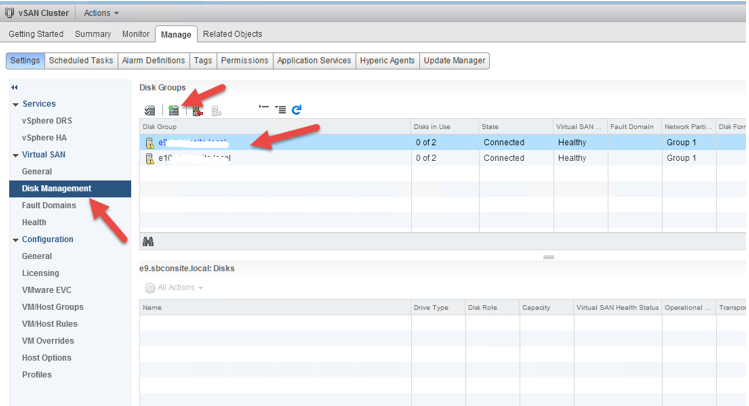Sort disks by the Capacity column header
This screenshot has height=406, width=749.
[546, 308]
